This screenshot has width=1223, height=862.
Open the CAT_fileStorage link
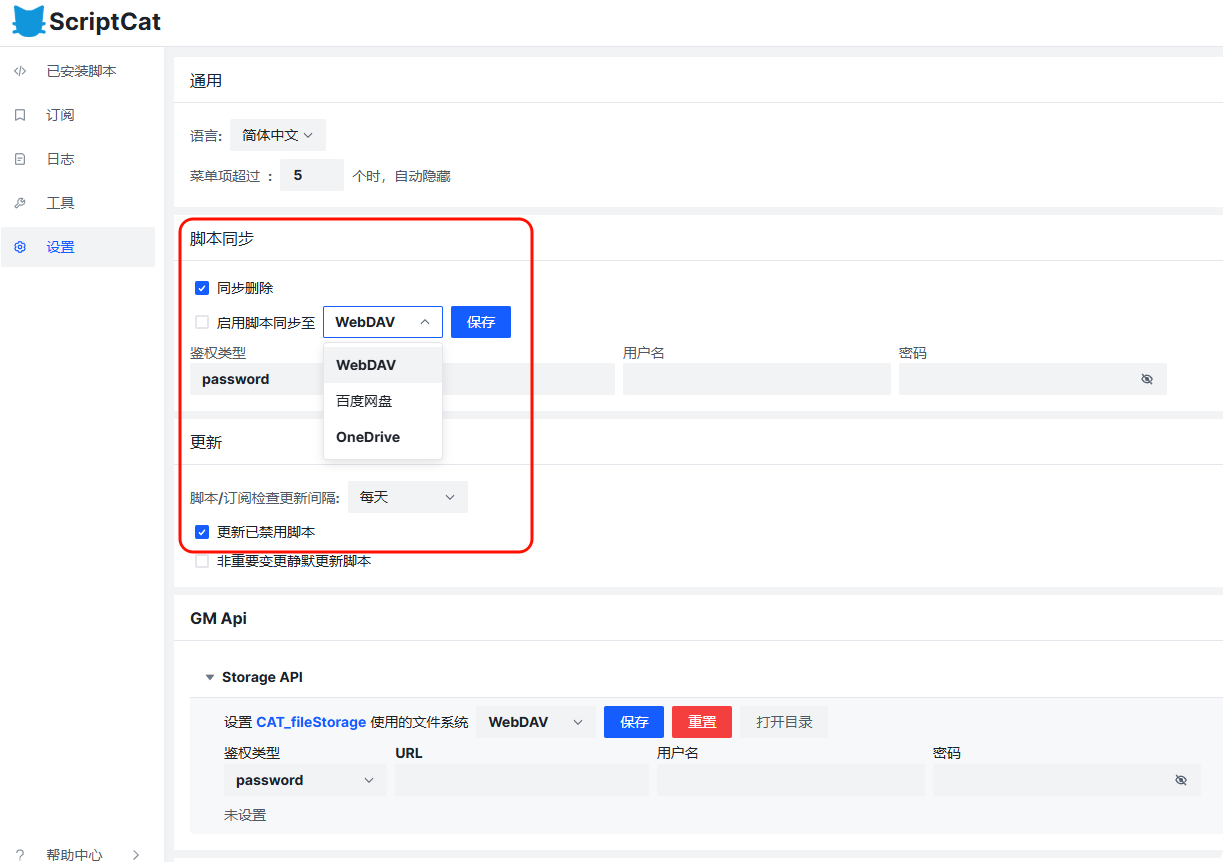pos(311,722)
